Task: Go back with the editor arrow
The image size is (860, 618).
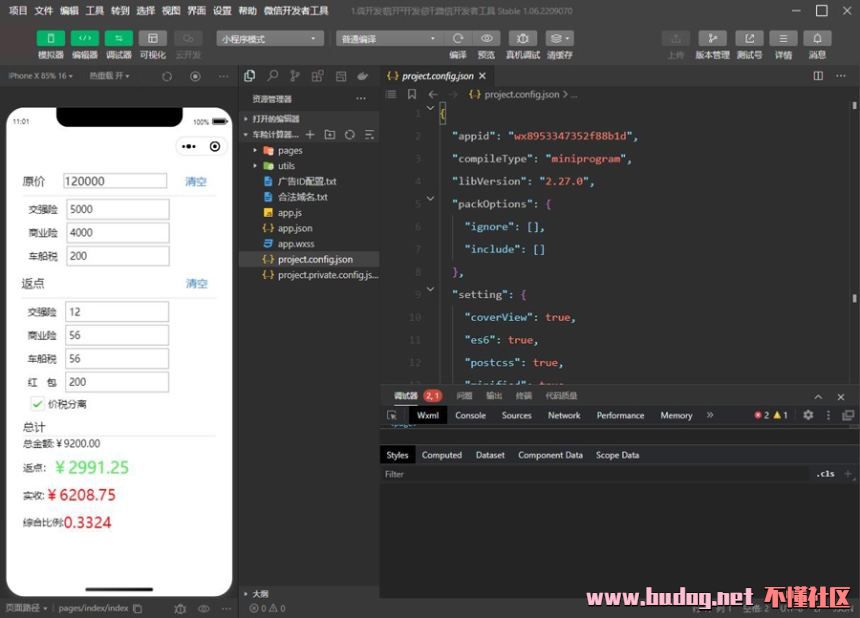Action: (433, 94)
